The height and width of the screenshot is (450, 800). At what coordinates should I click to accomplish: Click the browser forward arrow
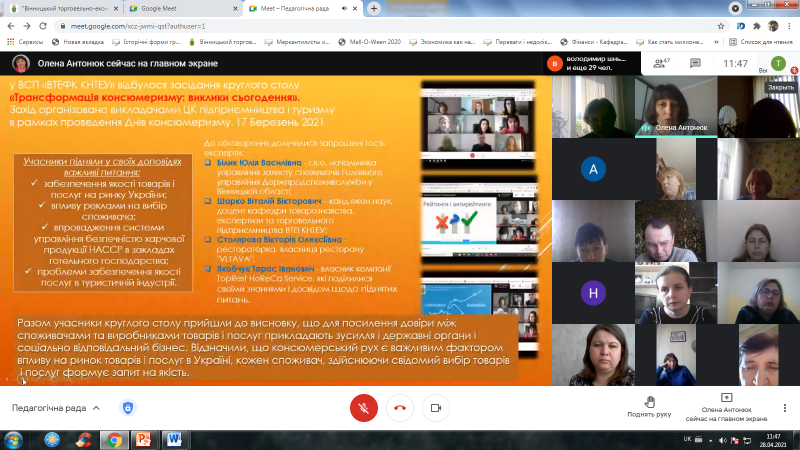pos(27,26)
